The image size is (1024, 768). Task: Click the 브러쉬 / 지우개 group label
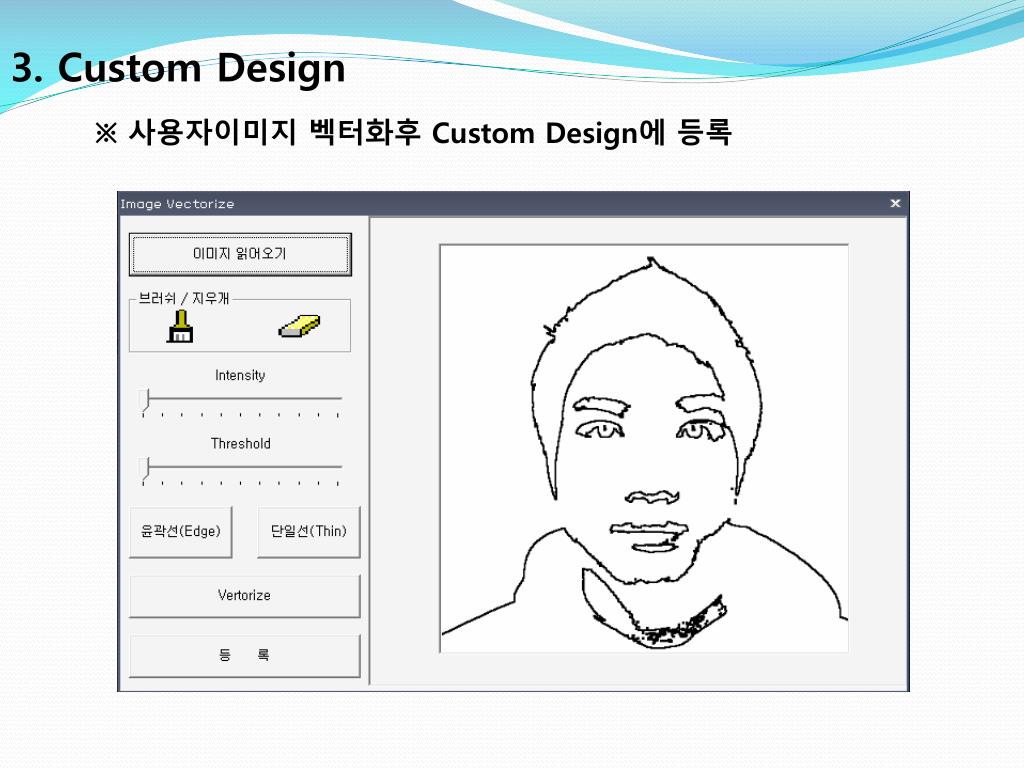tap(184, 298)
